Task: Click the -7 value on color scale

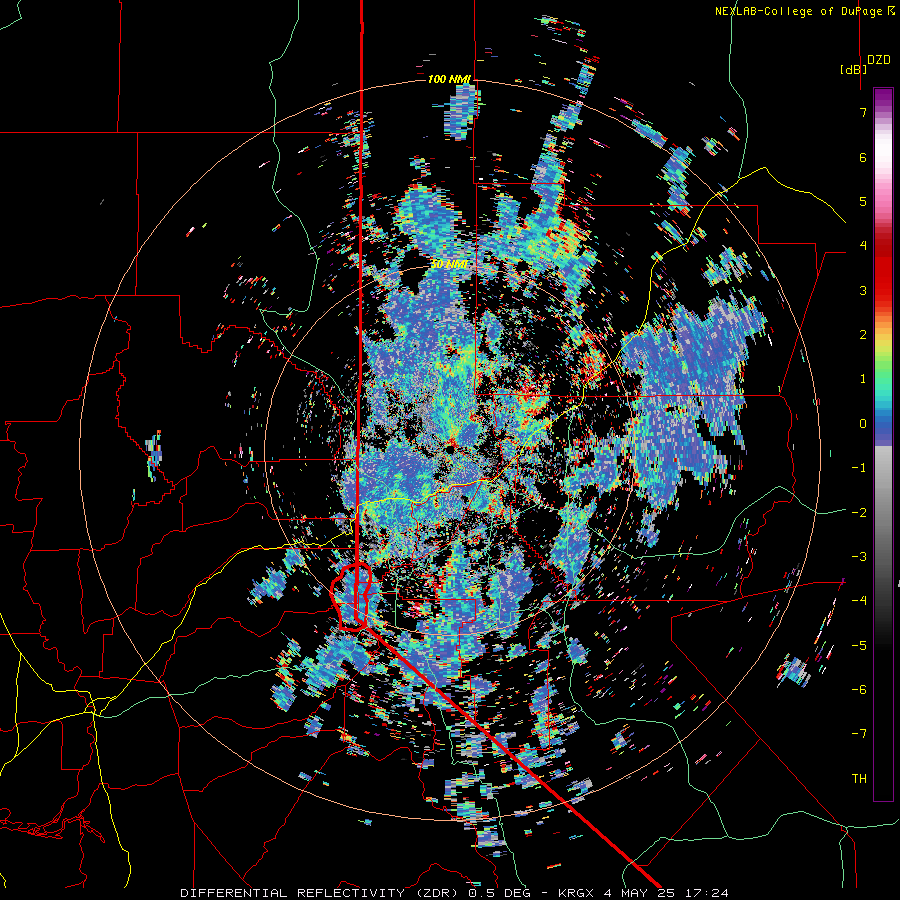Action: coord(859,734)
